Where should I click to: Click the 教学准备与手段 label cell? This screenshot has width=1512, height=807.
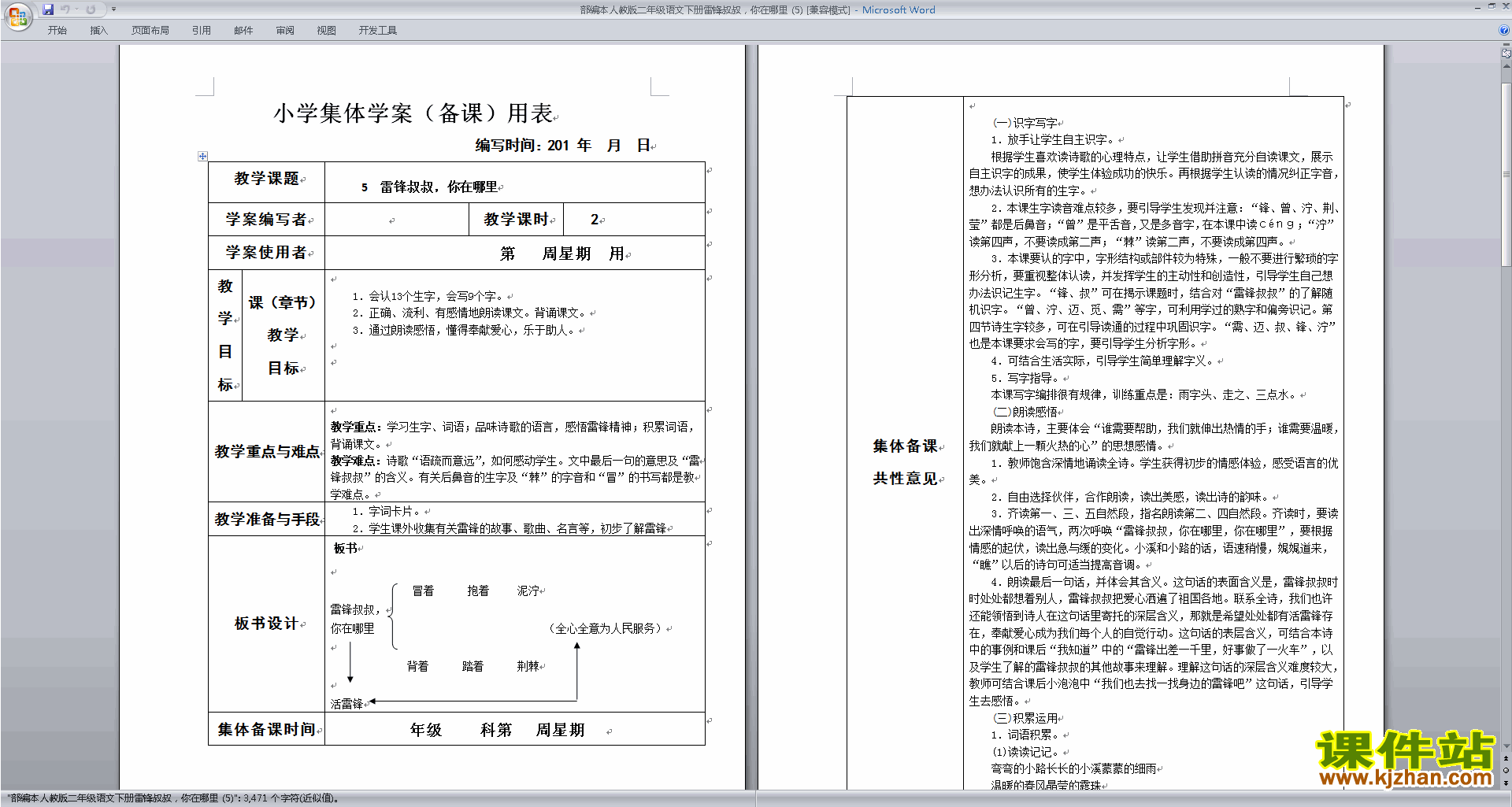coord(266,520)
